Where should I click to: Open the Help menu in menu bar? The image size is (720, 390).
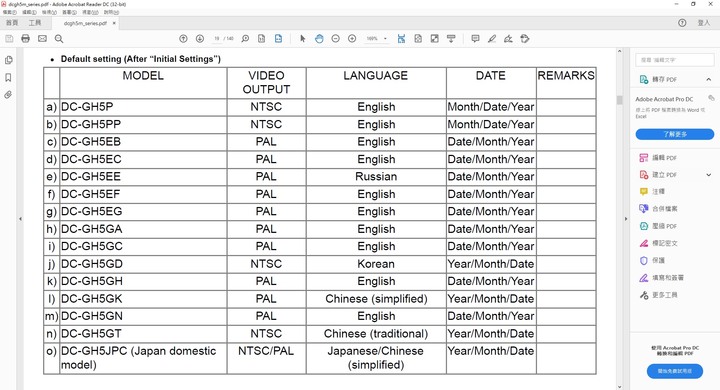click(x=111, y=12)
